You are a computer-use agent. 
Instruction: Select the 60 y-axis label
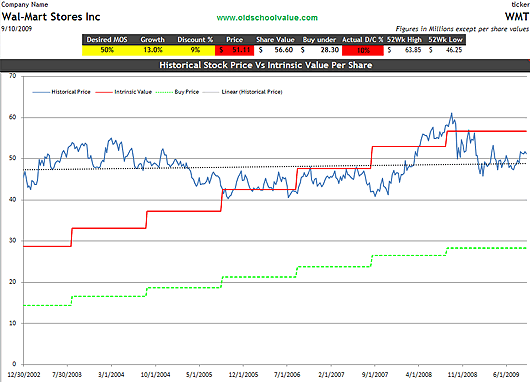tap(13, 117)
